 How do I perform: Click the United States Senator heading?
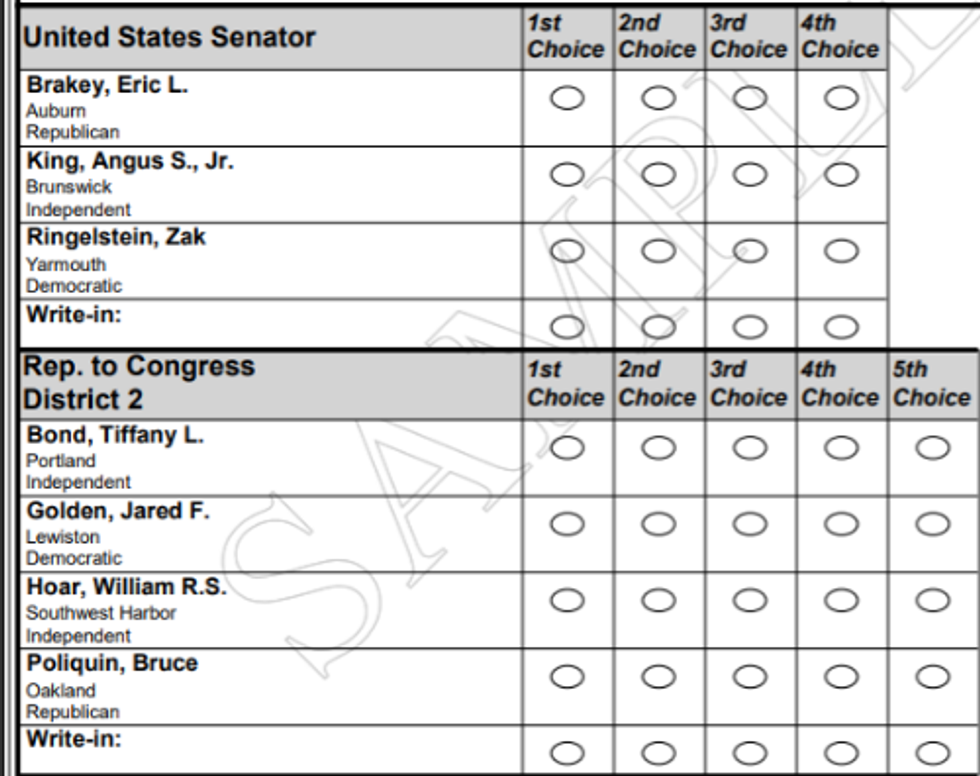pos(168,38)
